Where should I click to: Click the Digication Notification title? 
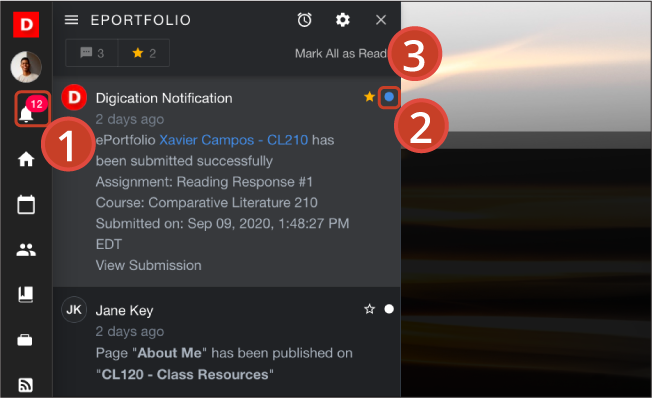[164, 98]
